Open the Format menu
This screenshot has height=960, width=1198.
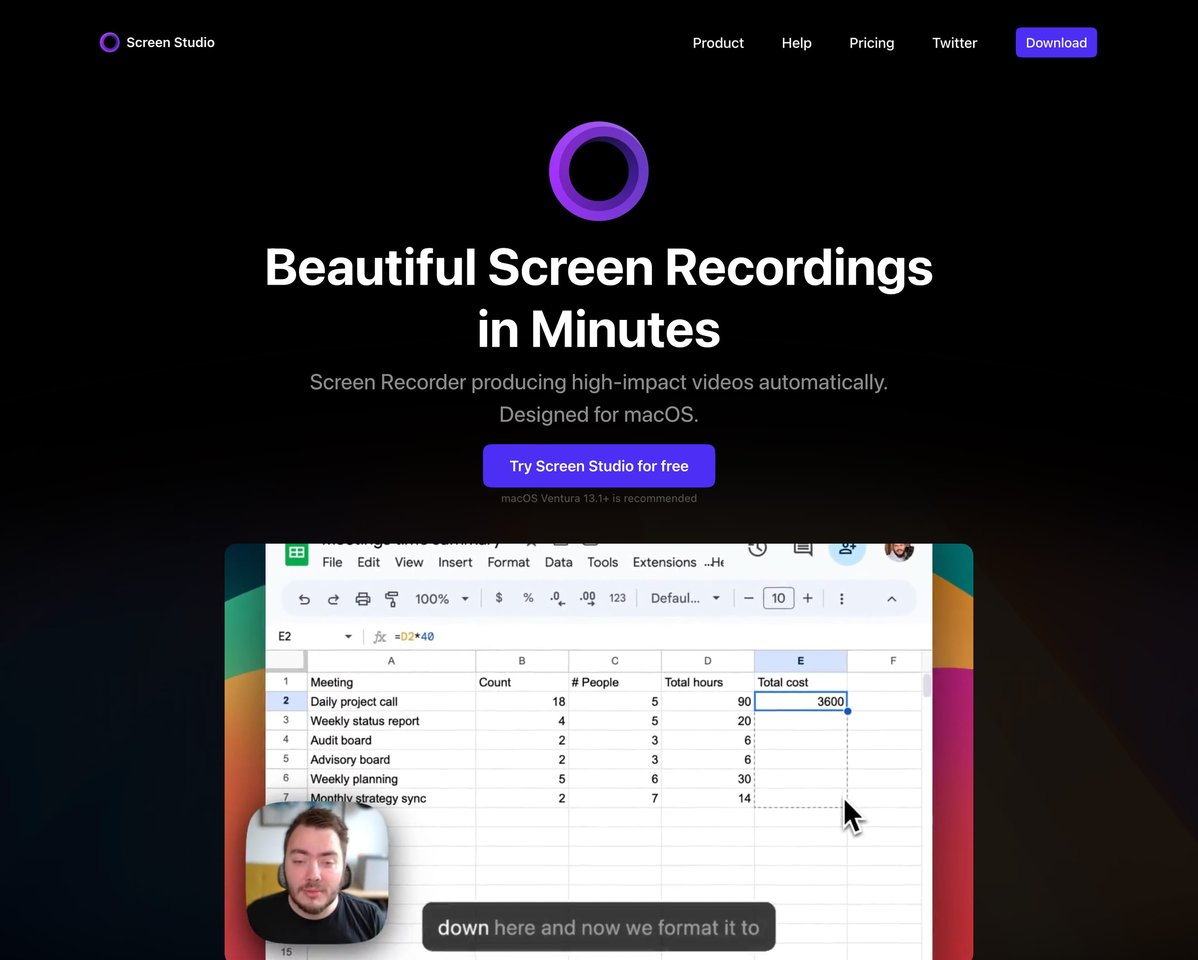508,562
